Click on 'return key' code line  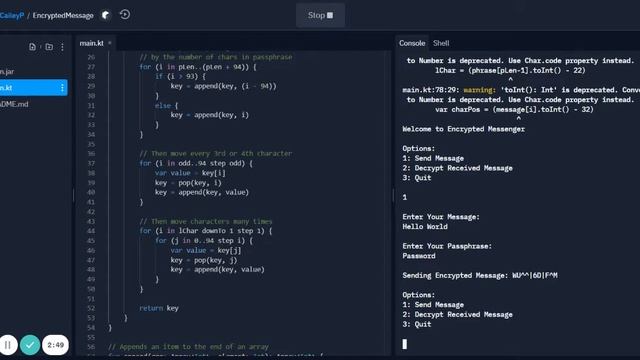coord(159,308)
